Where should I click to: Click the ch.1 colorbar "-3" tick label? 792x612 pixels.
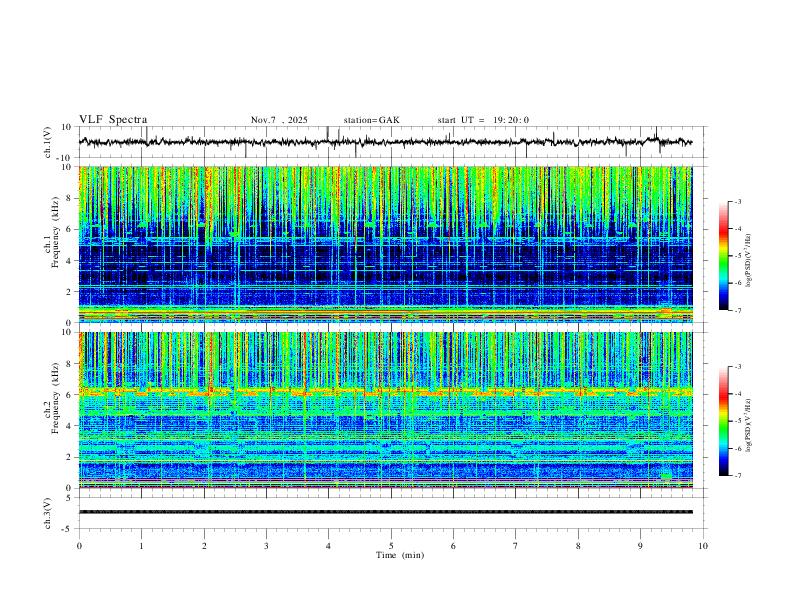click(x=738, y=201)
